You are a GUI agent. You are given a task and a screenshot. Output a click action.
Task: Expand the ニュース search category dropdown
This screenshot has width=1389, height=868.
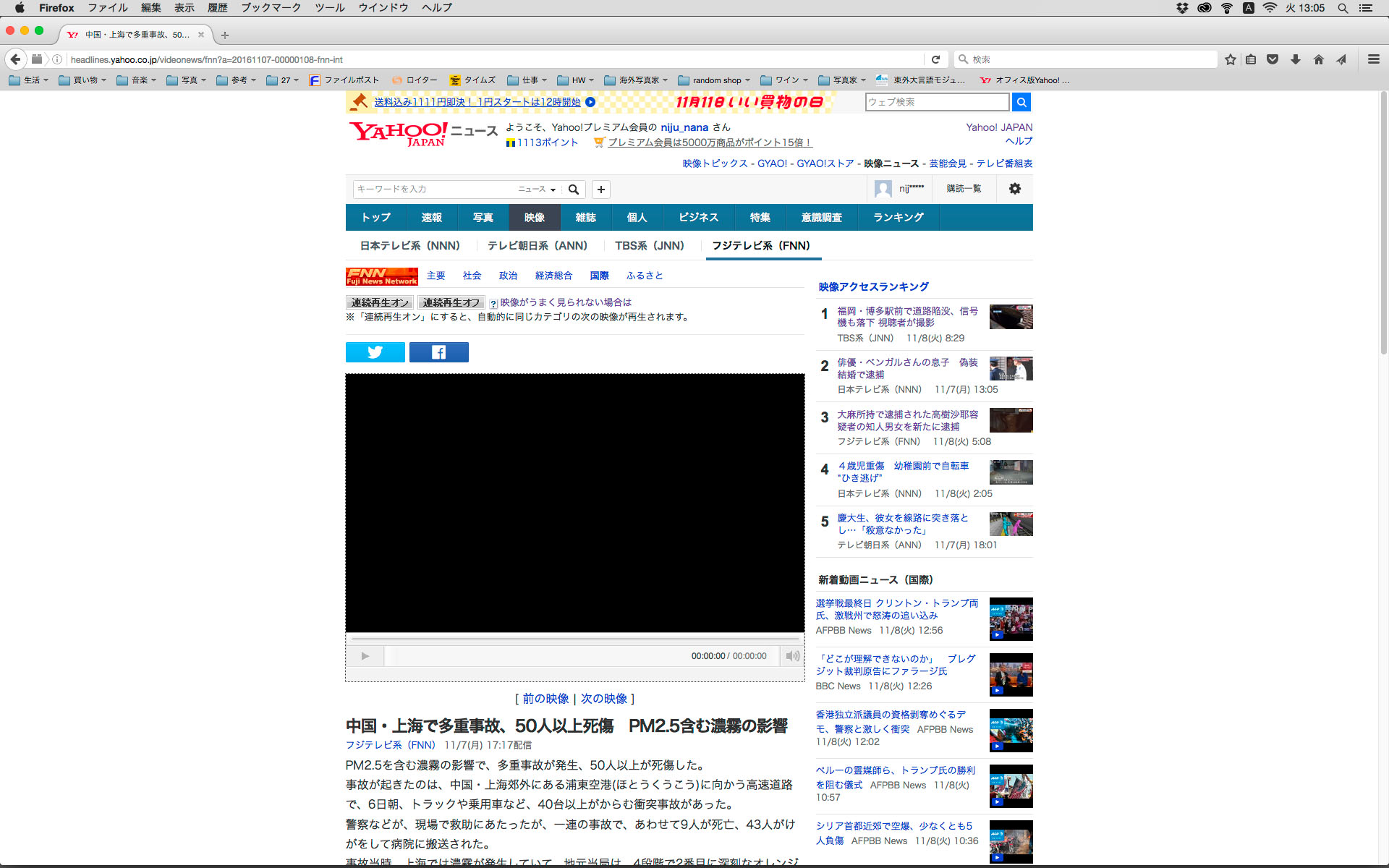click(537, 190)
